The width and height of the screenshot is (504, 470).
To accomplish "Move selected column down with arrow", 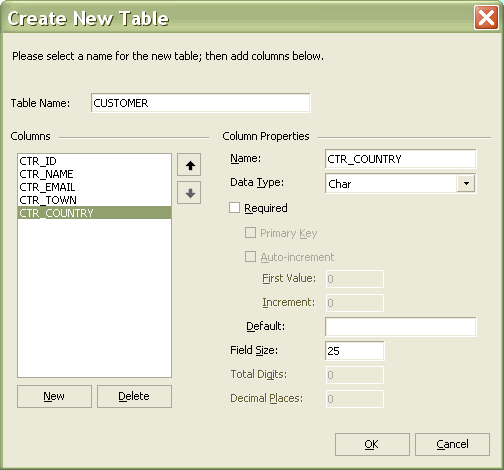I will 189,193.
